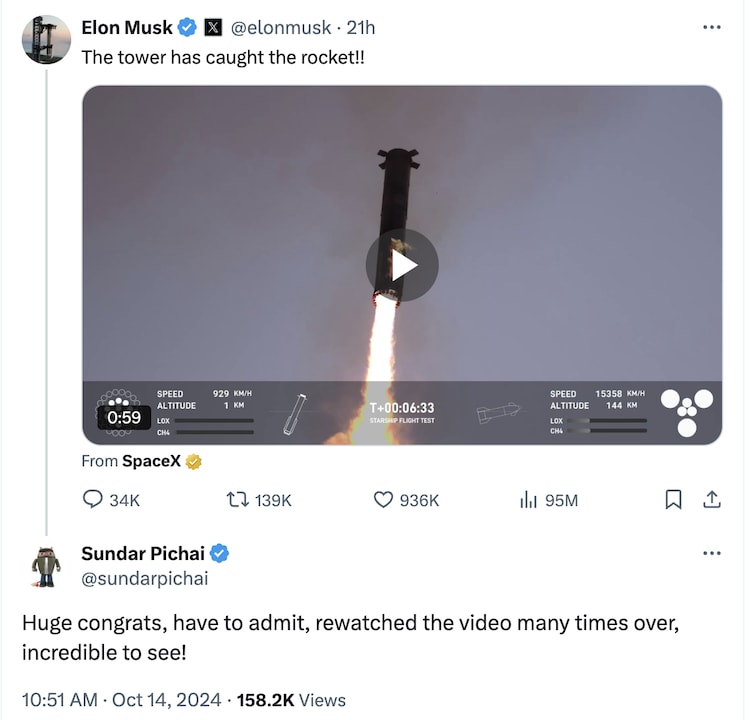750x720 pixels.
Task: Click the 21h timestamp on tweet
Action: coord(361,27)
